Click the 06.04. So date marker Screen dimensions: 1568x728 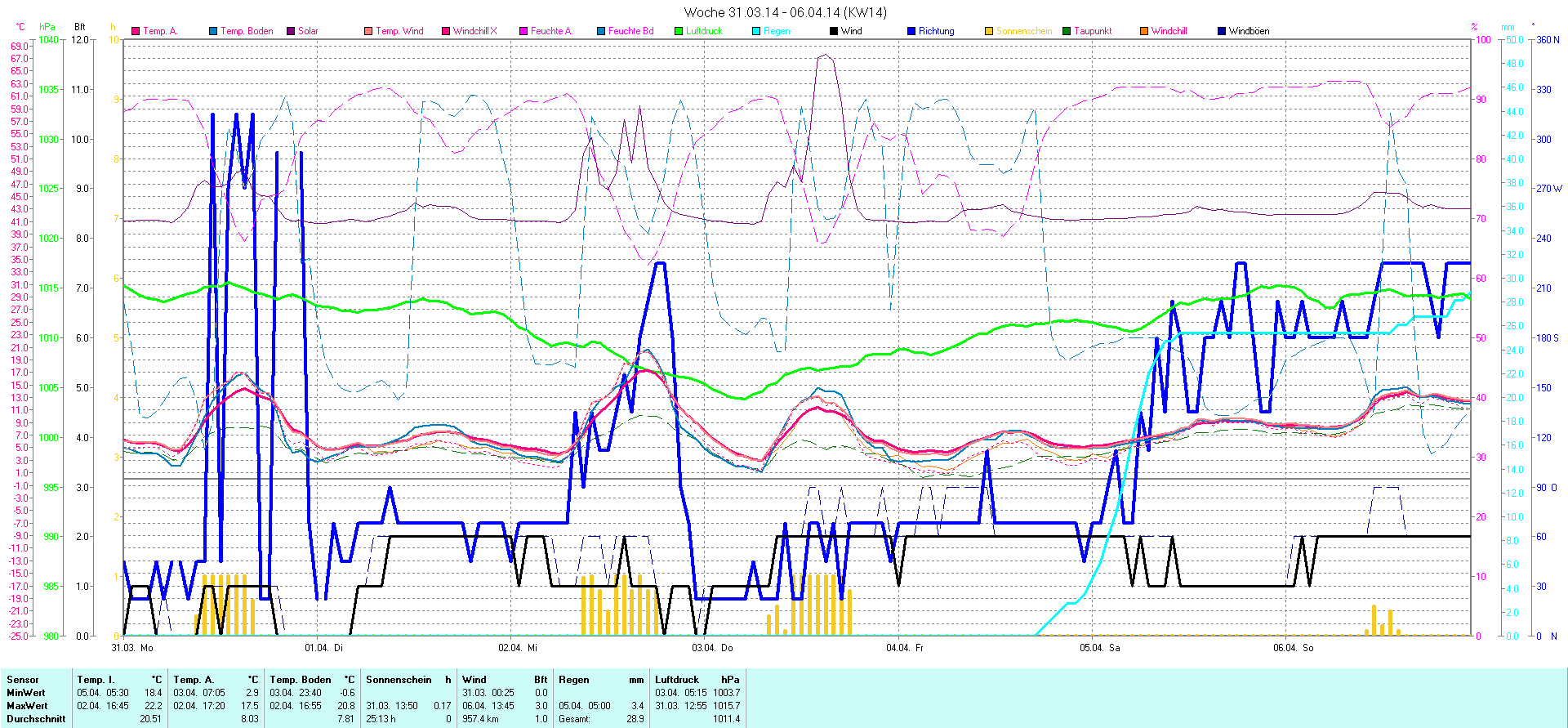tap(1293, 648)
